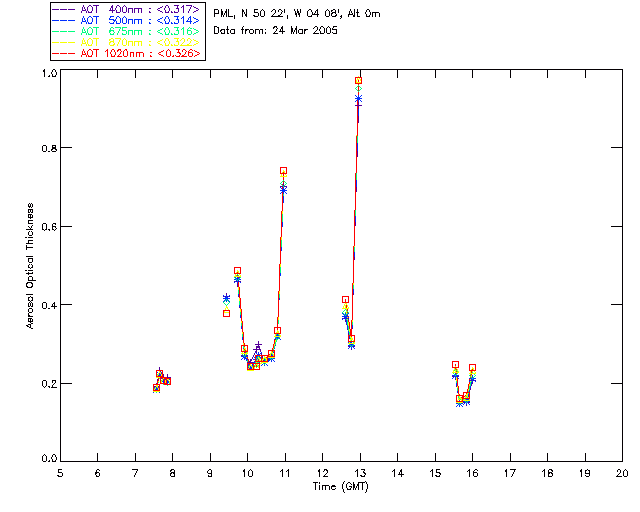Click the isolated blue star marker near 9.5 GMT
This screenshot has width=640, height=512.
(226, 298)
